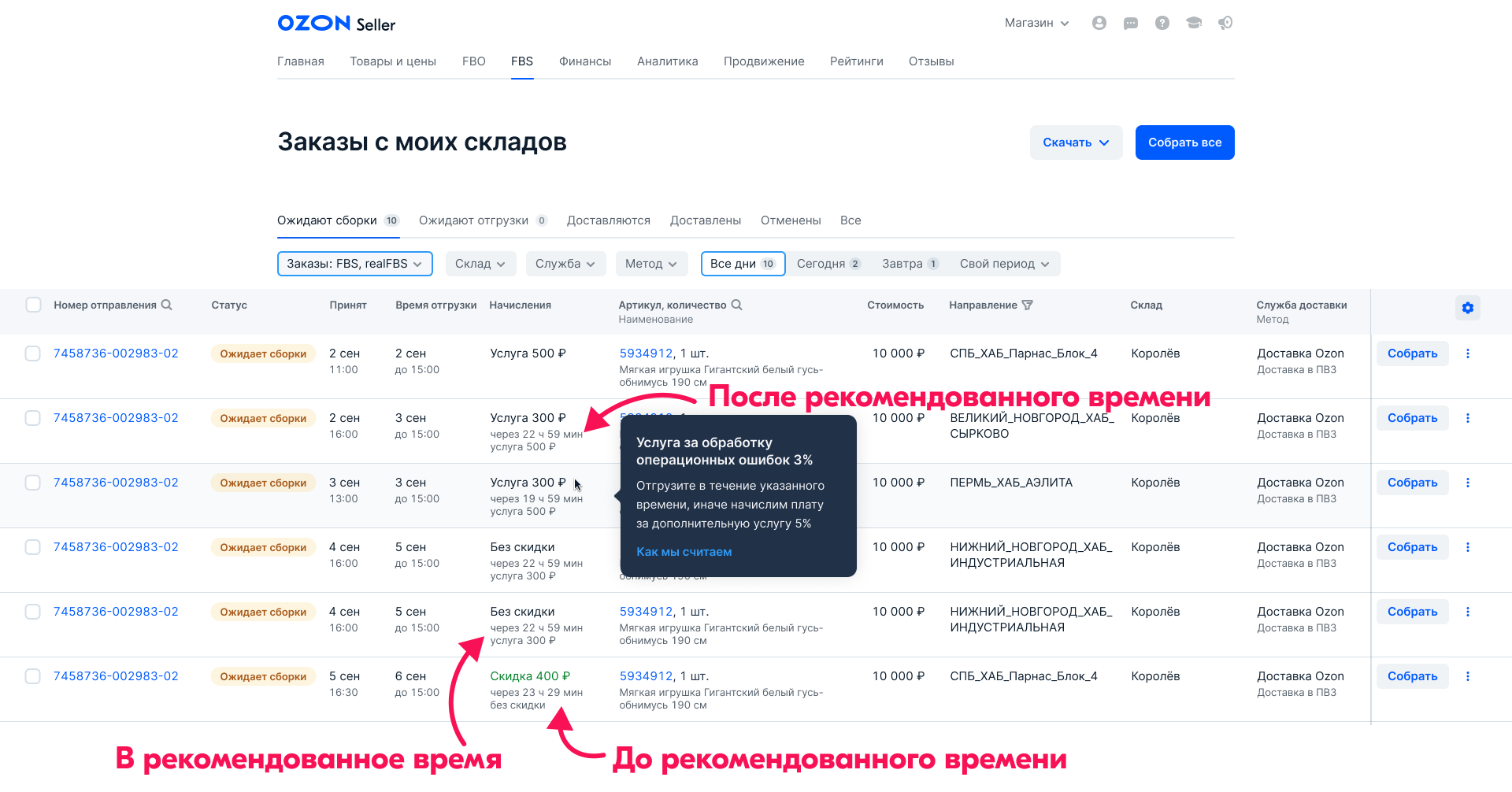
Task: Open the Склад filter dropdown
Action: pyautogui.click(x=480, y=264)
